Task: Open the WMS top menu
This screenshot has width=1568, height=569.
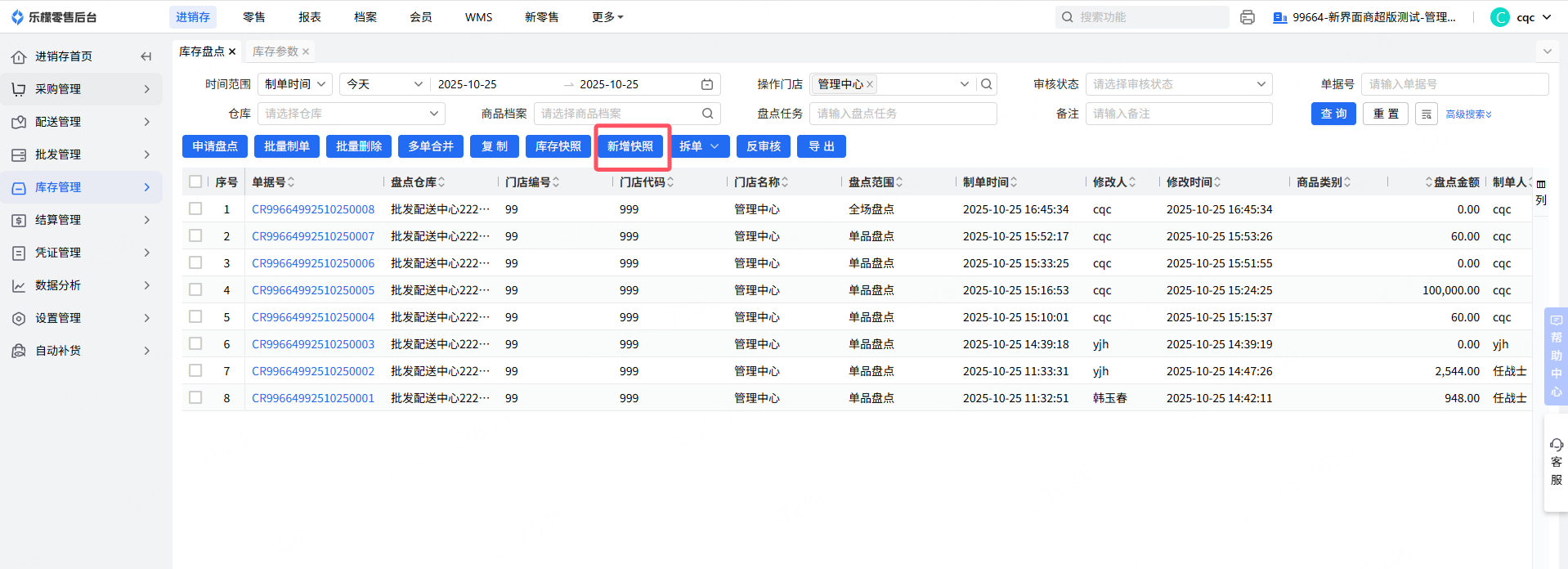Action: pos(479,17)
